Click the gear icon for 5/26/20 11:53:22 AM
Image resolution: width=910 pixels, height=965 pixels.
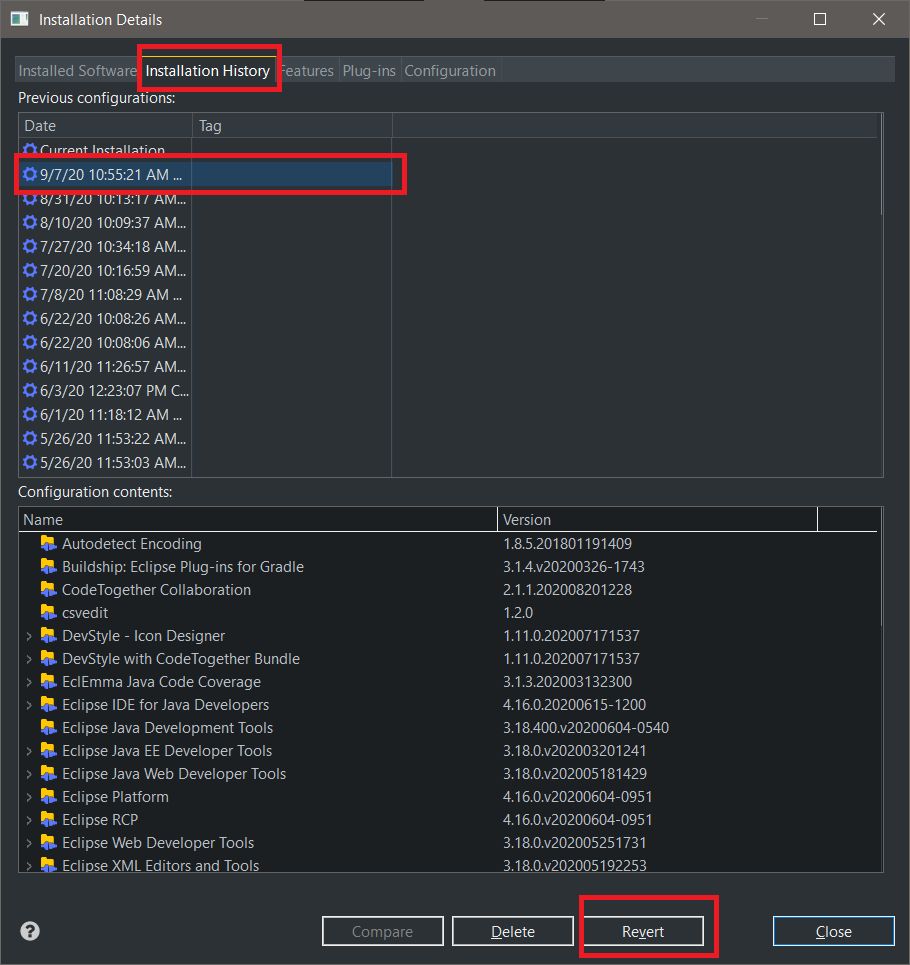(x=30, y=438)
